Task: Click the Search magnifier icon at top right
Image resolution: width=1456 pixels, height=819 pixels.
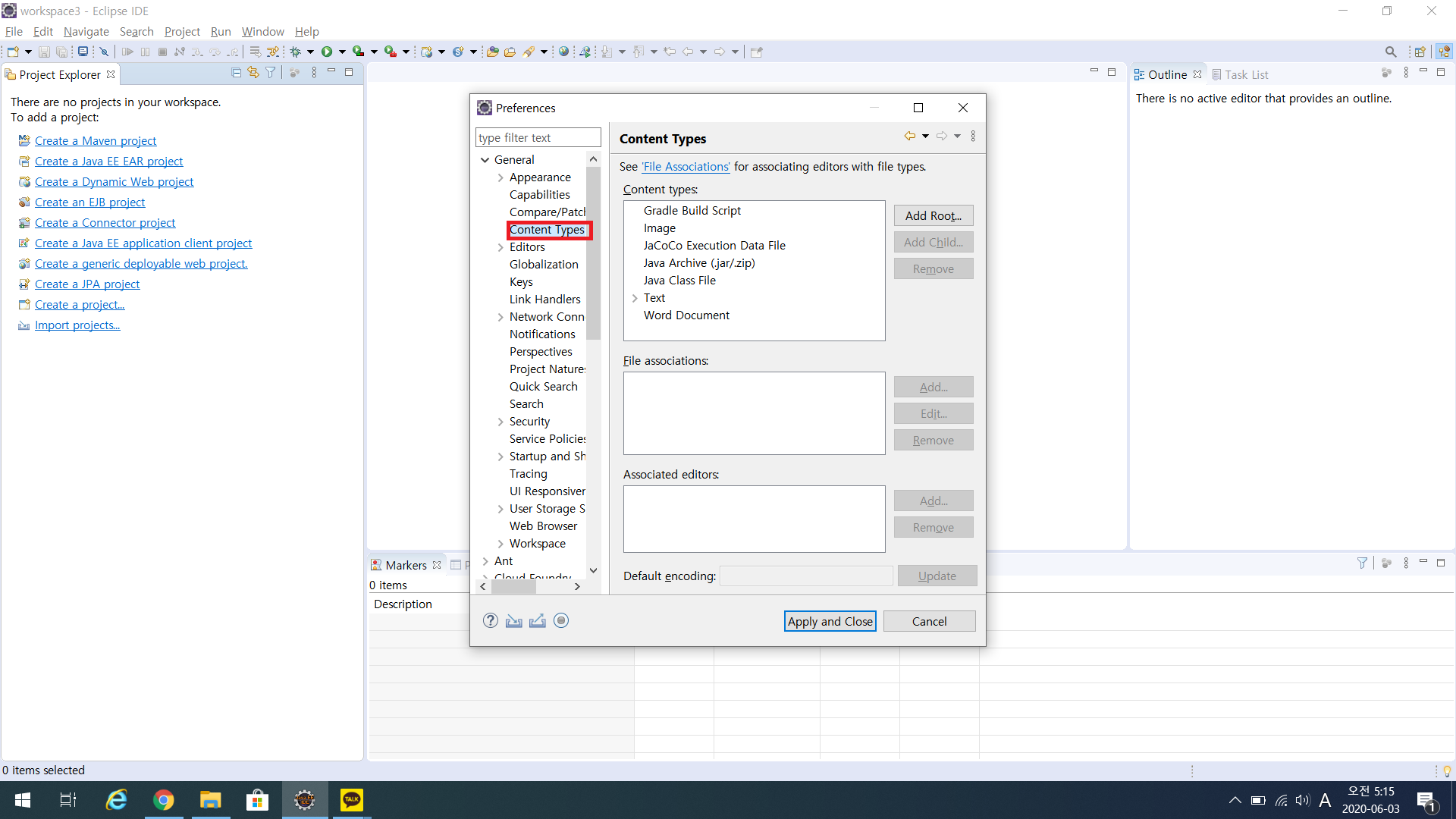Action: point(1391,52)
